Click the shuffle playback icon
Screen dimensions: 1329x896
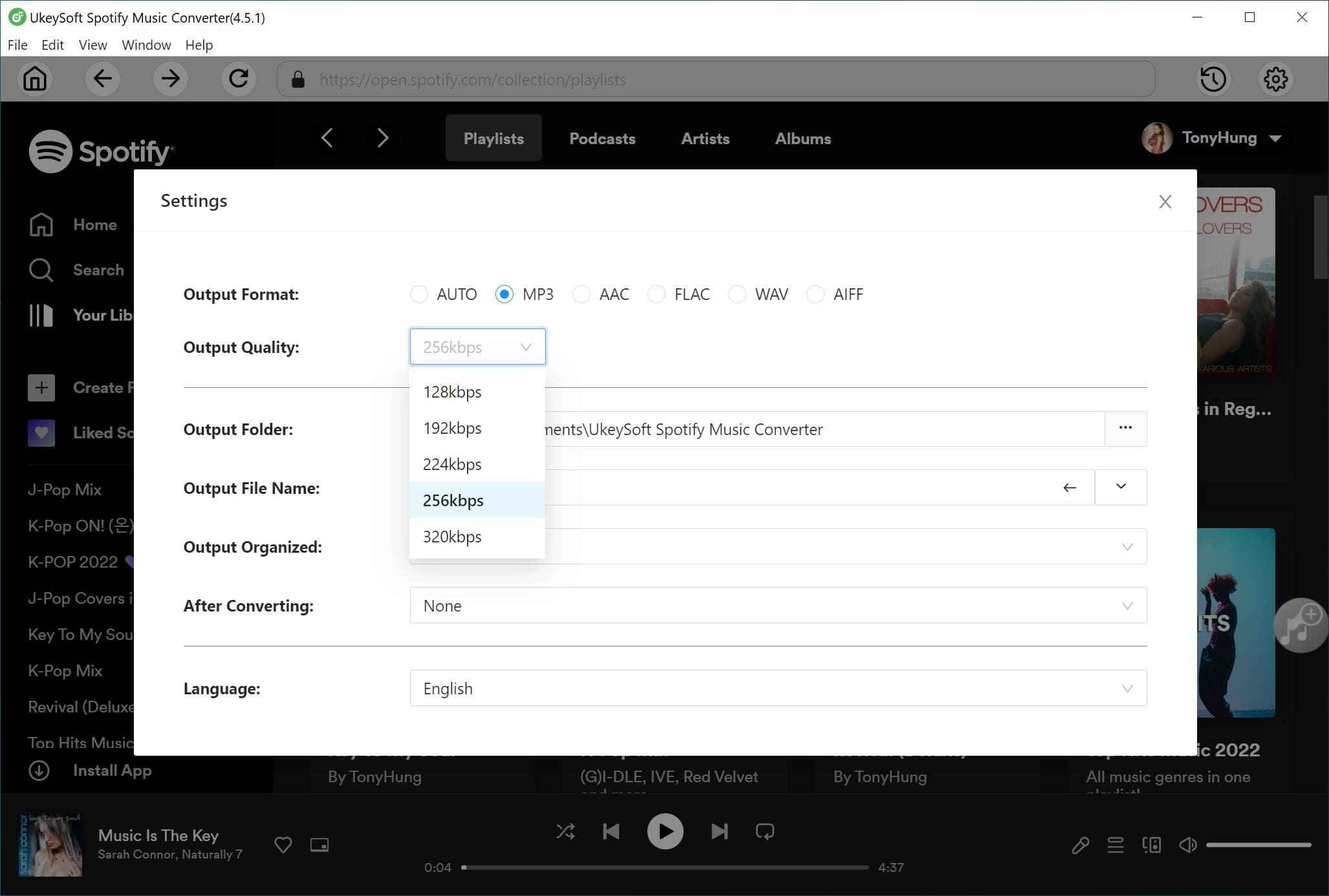coord(565,831)
